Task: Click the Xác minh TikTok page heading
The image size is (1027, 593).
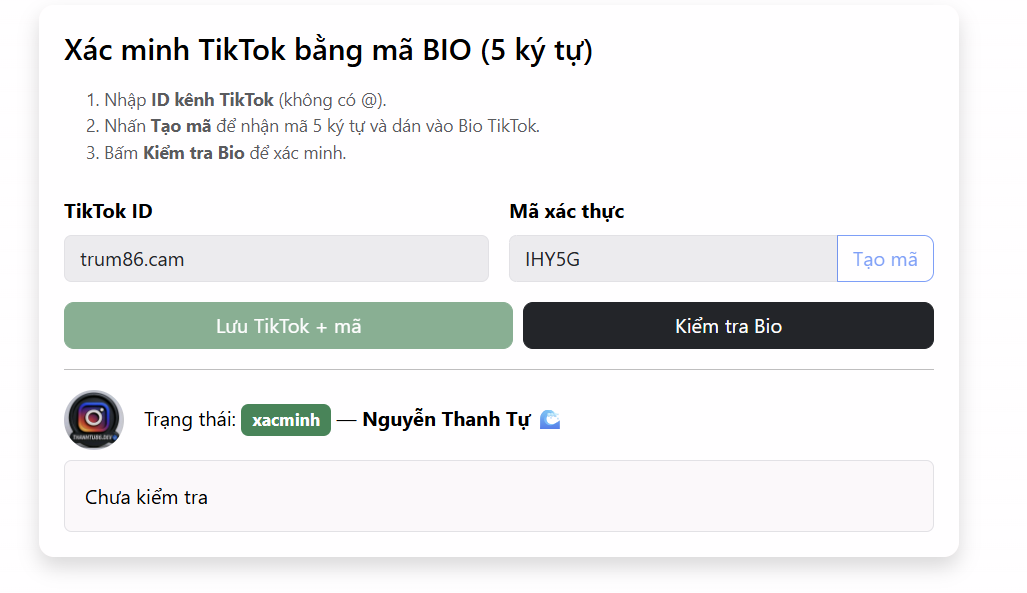Action: click(328, 50)
